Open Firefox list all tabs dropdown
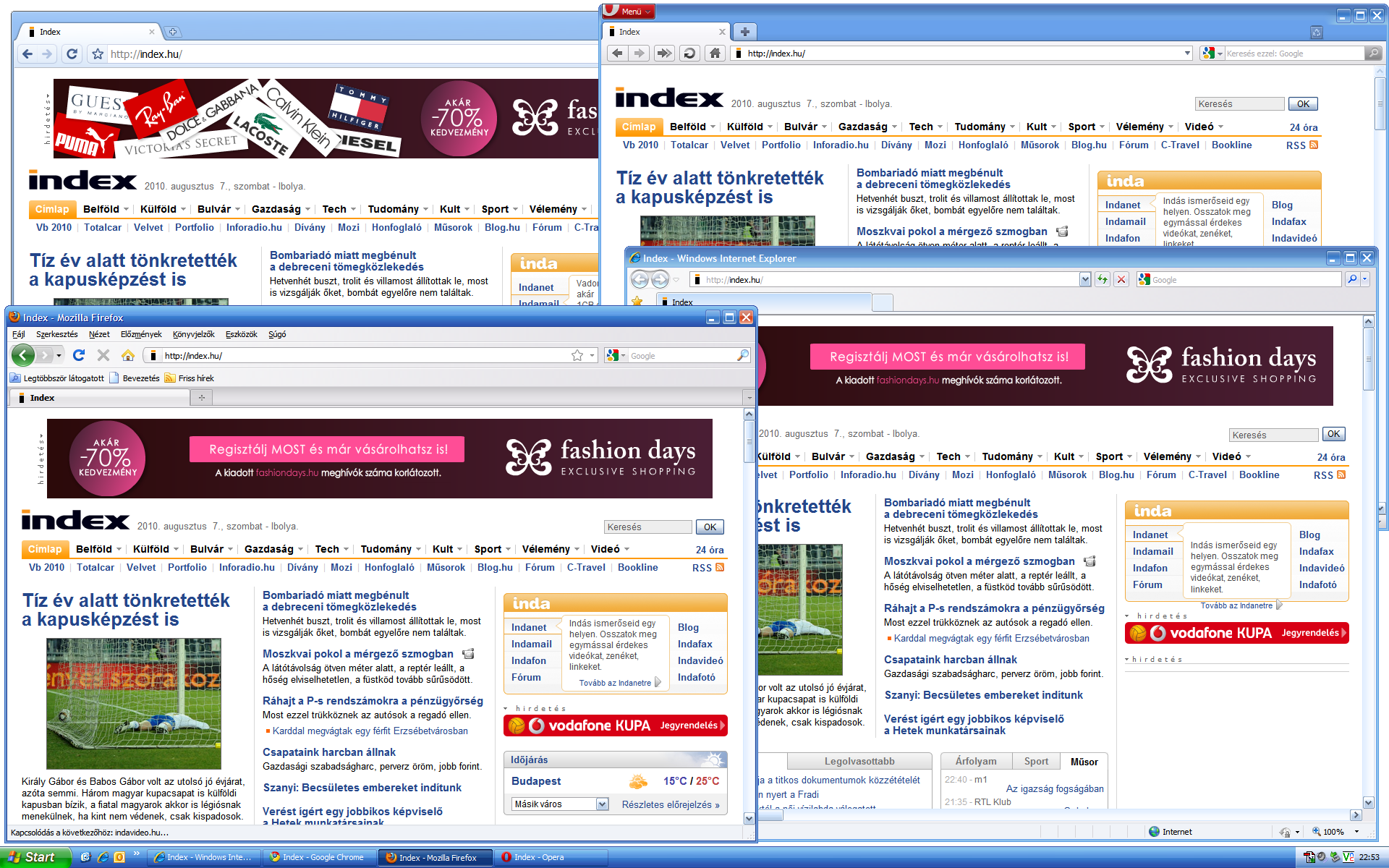 click(x=749, y=397)
